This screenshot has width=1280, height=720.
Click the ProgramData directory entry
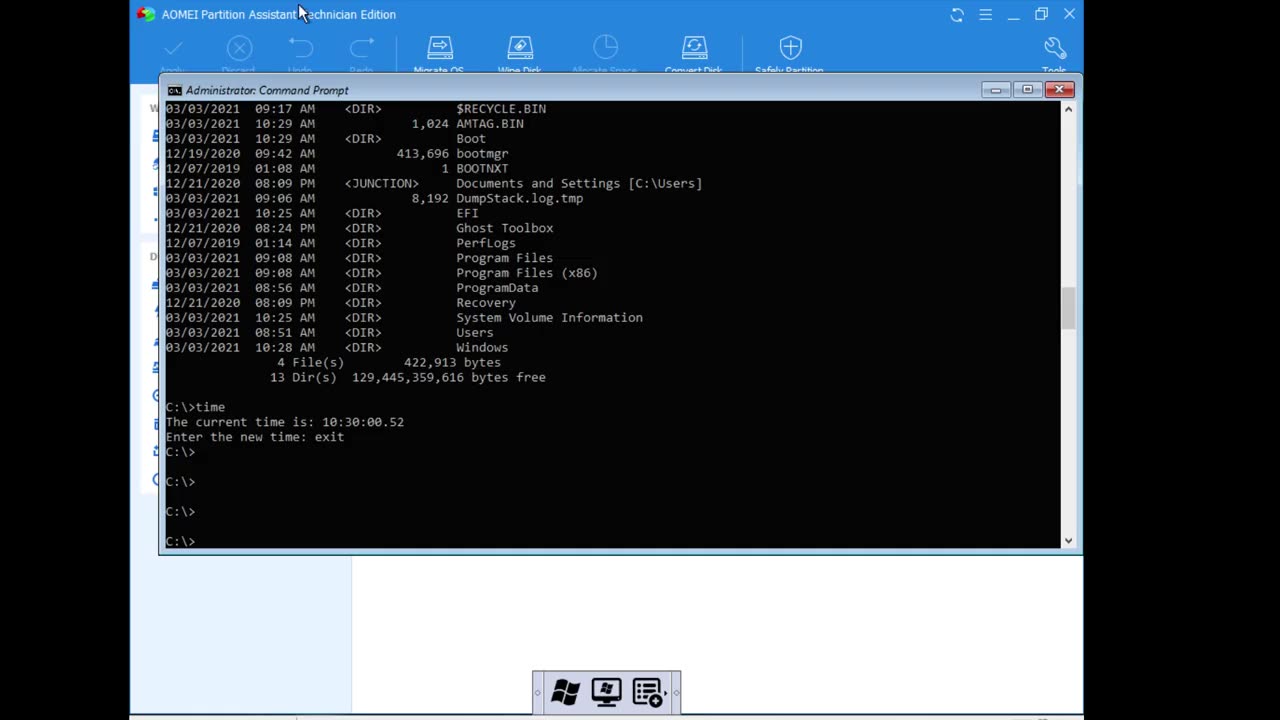pyautogui.click(x=497, y=288)
